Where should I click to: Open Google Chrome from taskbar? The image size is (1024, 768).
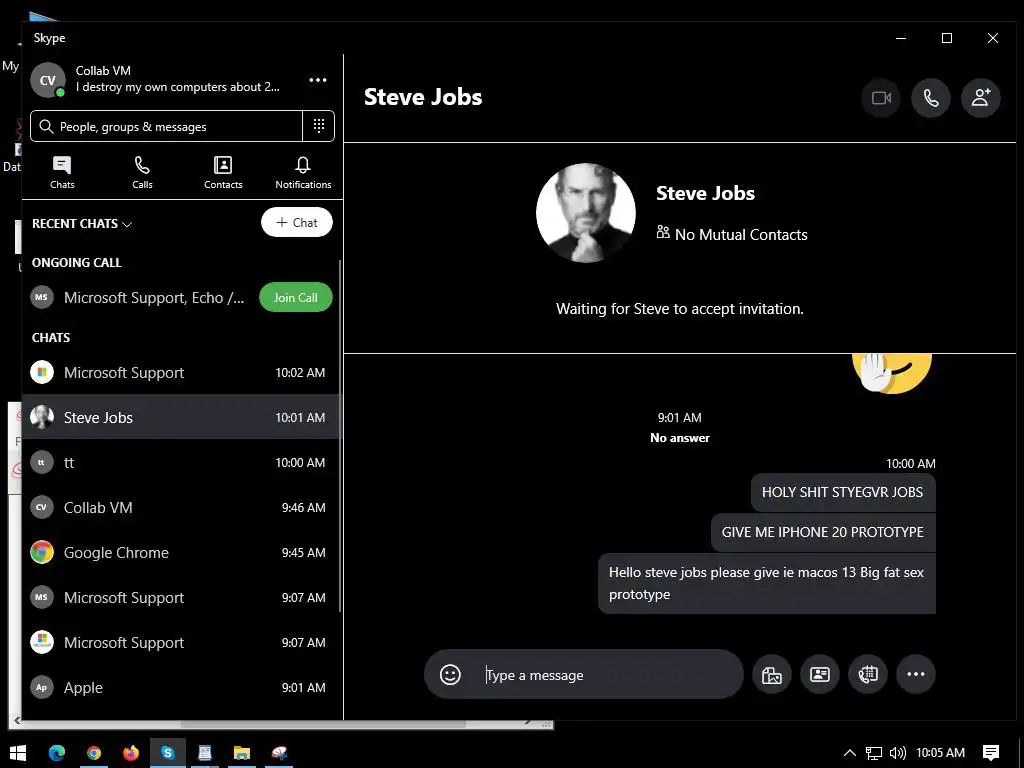pos(94,753)
